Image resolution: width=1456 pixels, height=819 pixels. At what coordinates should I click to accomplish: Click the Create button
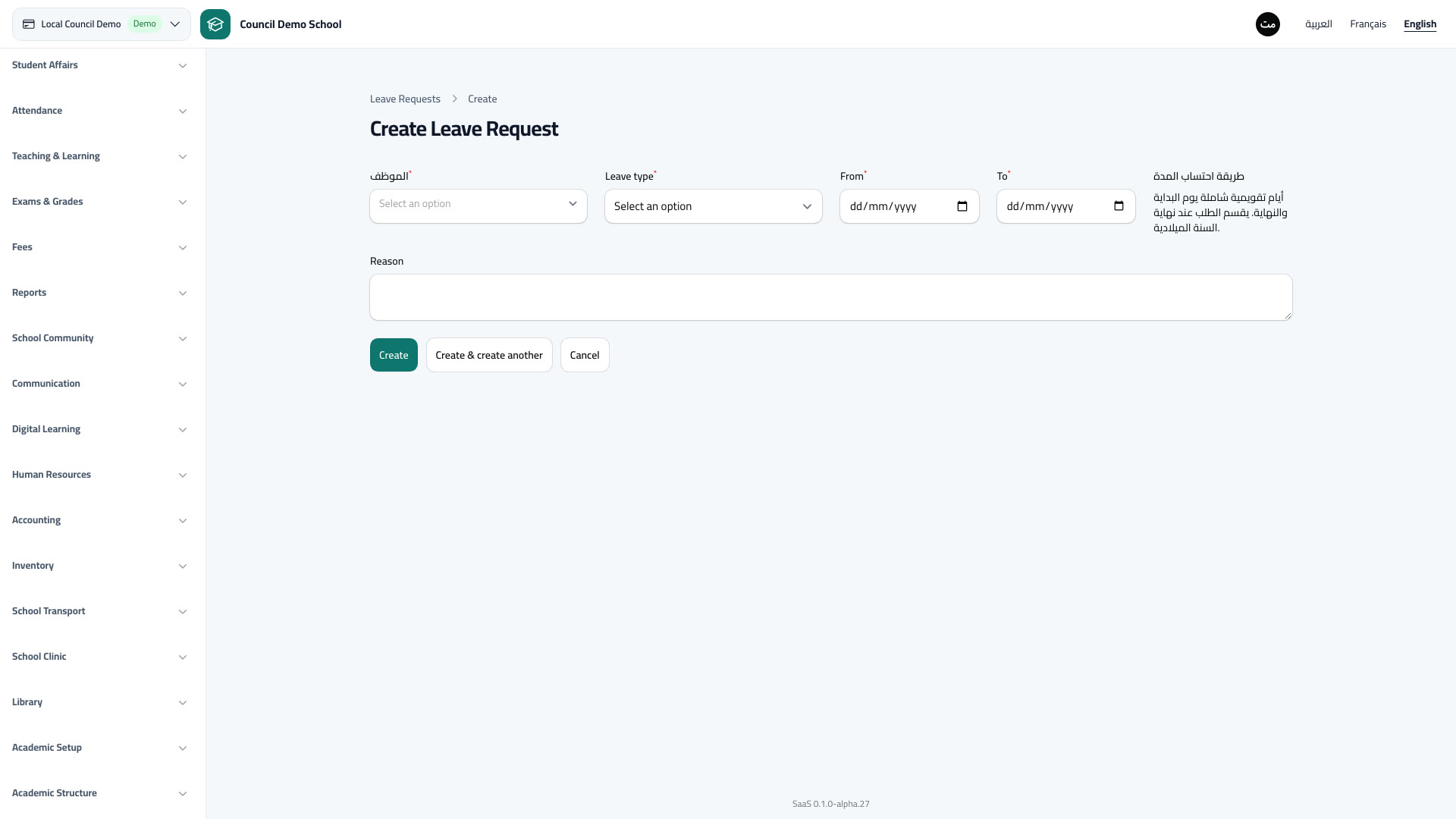[394, 355]
